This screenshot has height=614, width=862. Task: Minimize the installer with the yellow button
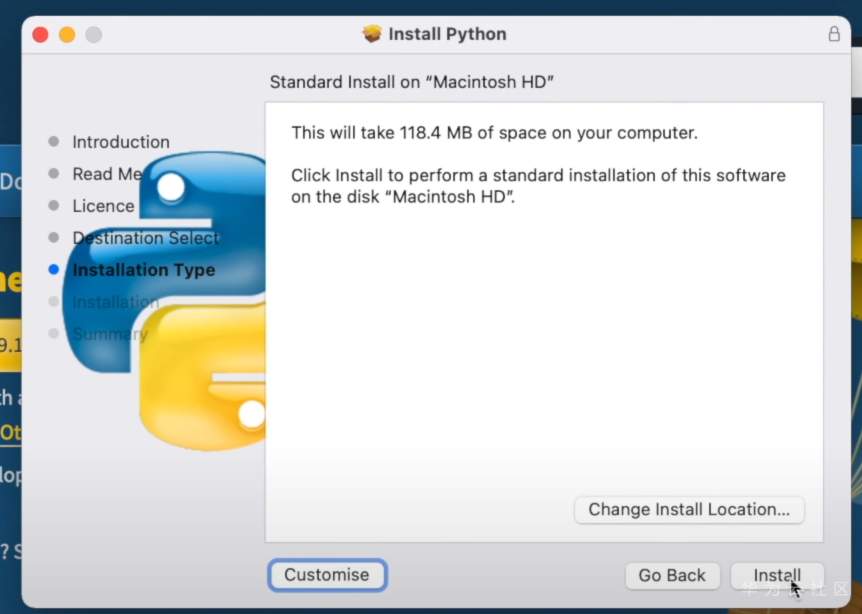pos(67,35)
